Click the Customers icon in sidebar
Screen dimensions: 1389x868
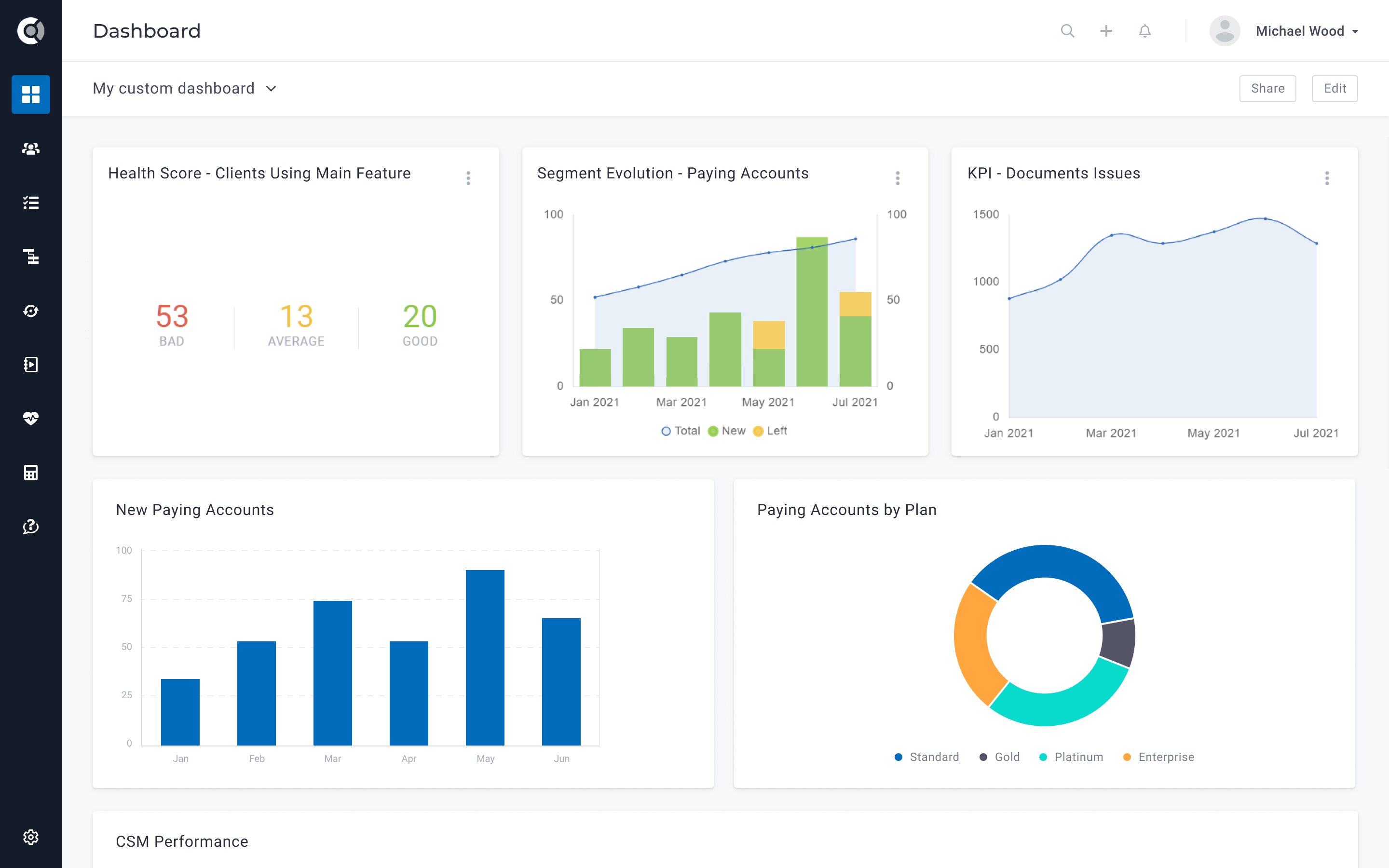30,148
